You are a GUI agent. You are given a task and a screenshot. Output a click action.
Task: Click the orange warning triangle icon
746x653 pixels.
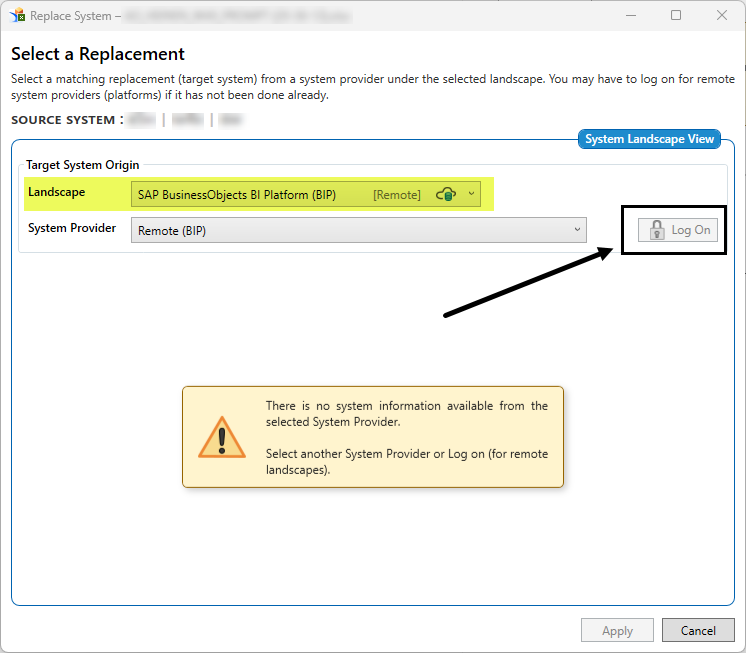click(222, 438)
